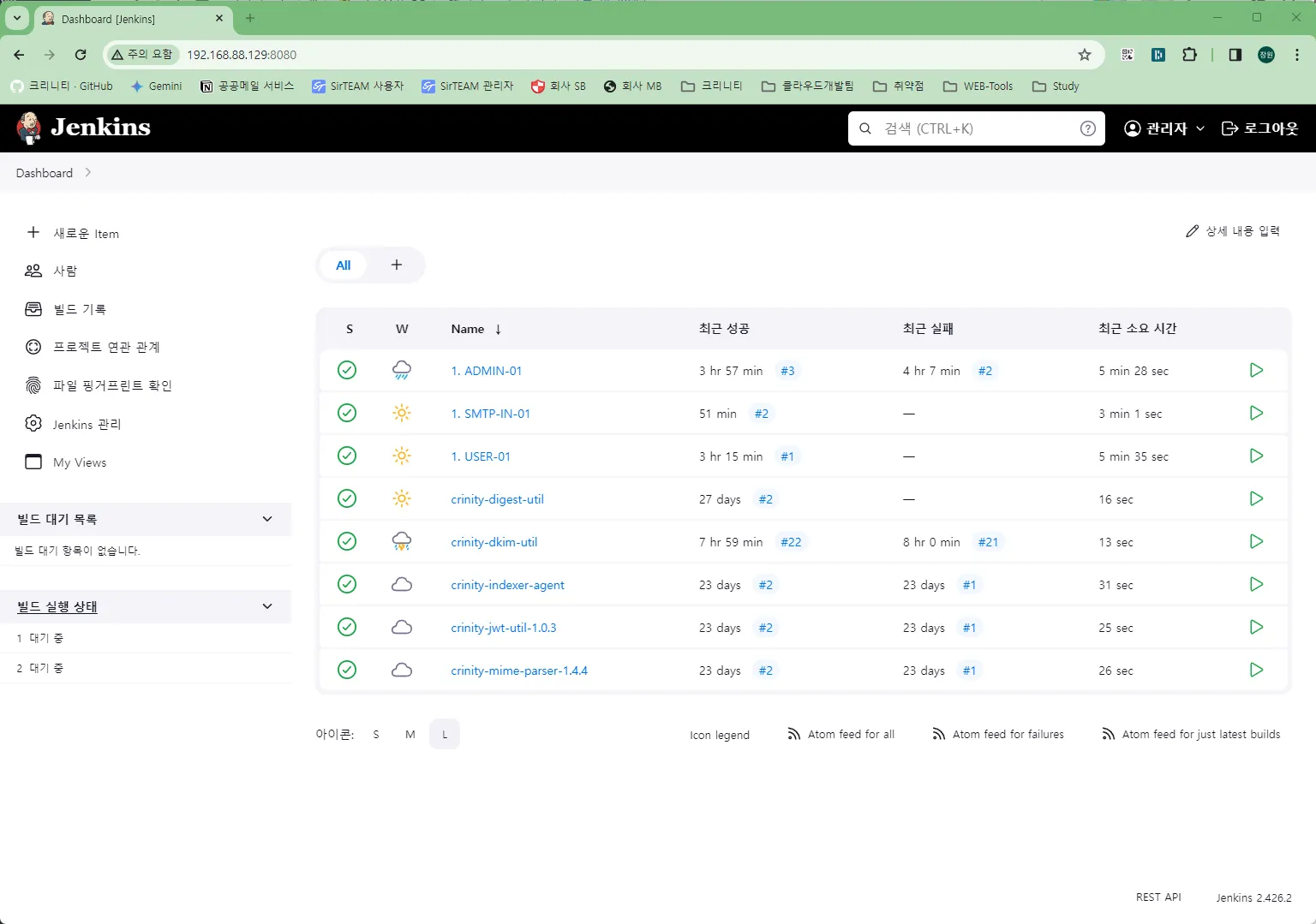Run crinity-dkim-util build play icon
This screenshot has height=924, width=1316.
[x=1256, y=541]
